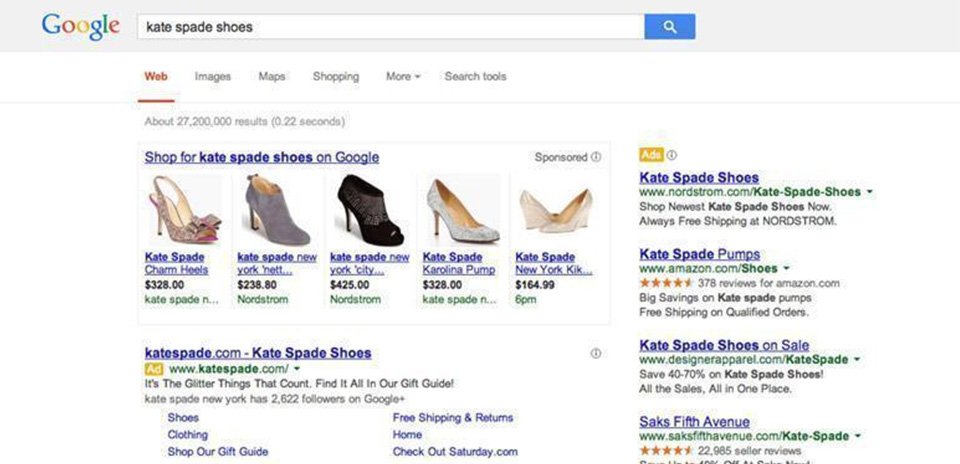Open the Kate Spade Shoes Nordstrom ad title
The image size is (960, 464).
(x=699, y=178)
